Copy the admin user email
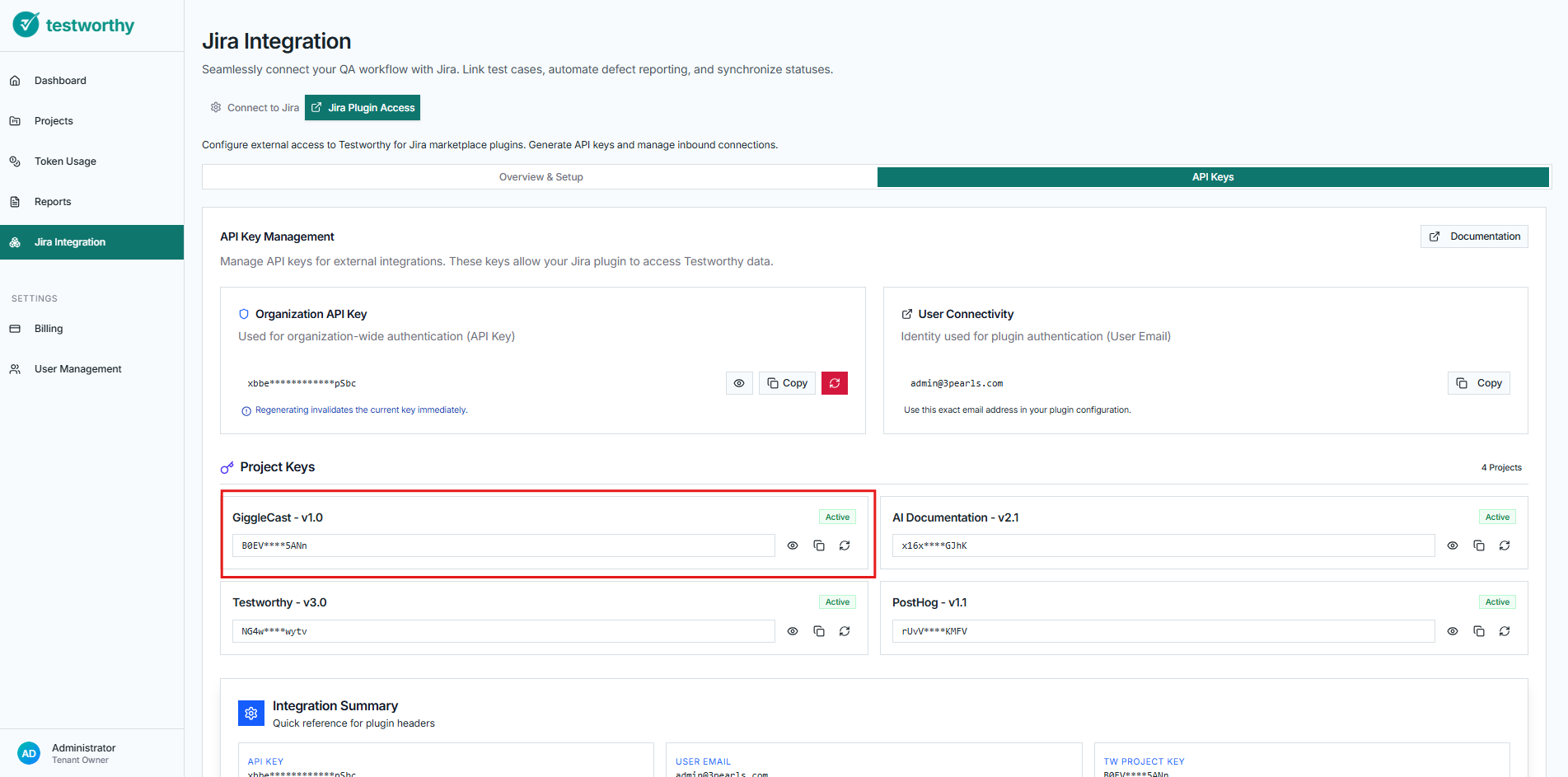This screenshot has height=777, width=1568. [1479, 383]
